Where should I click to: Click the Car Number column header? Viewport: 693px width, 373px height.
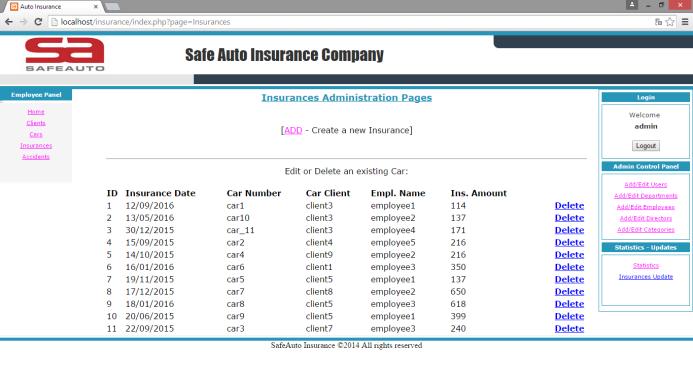click(254, 193)
